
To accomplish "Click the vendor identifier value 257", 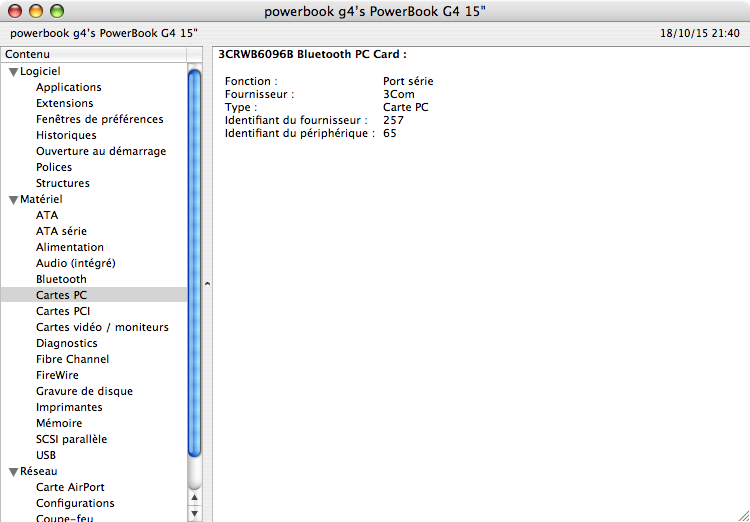I will click(393, 120).
